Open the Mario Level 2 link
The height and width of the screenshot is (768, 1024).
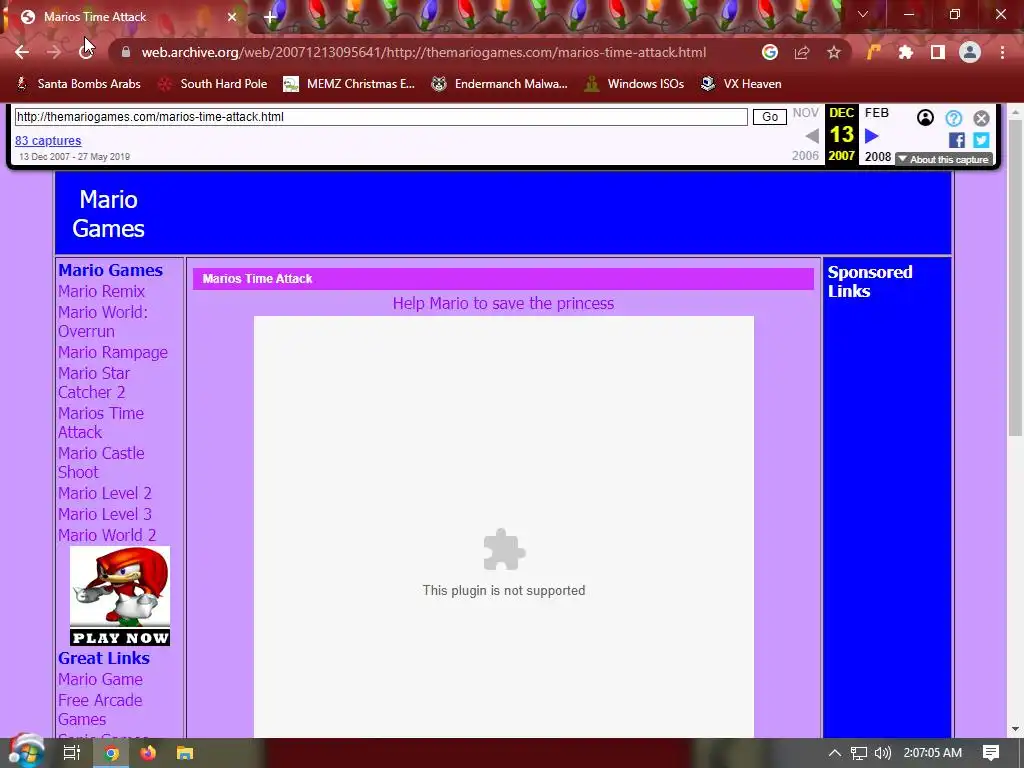104,493
